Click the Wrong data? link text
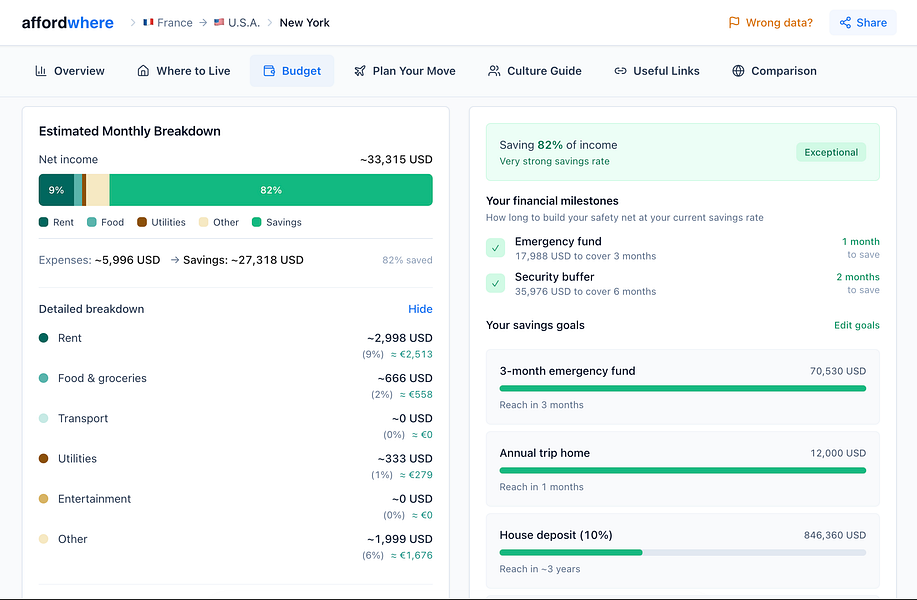The image size is (917, 600). point(779,23)
